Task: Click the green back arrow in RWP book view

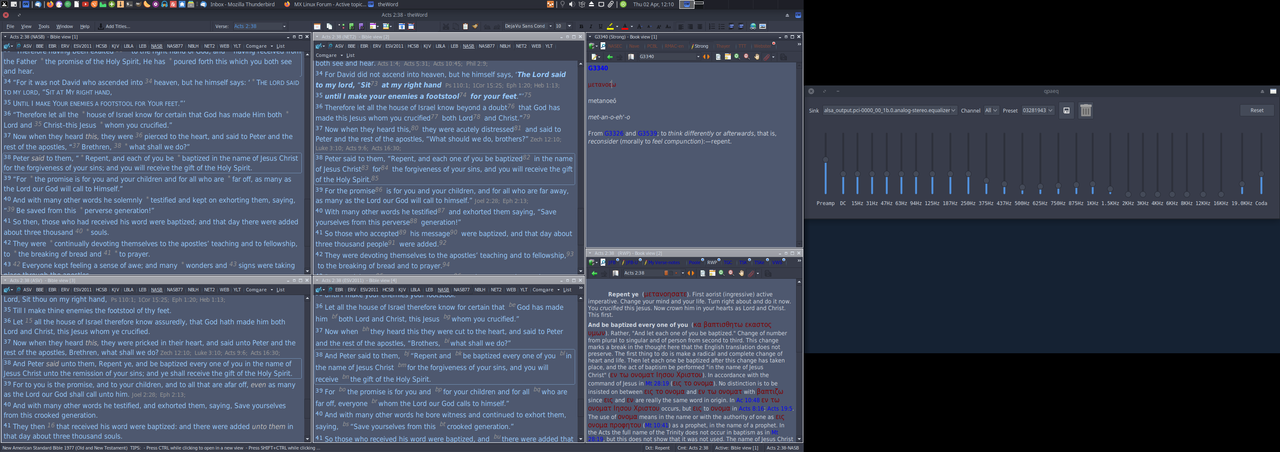Action: [x=594, y=273]
